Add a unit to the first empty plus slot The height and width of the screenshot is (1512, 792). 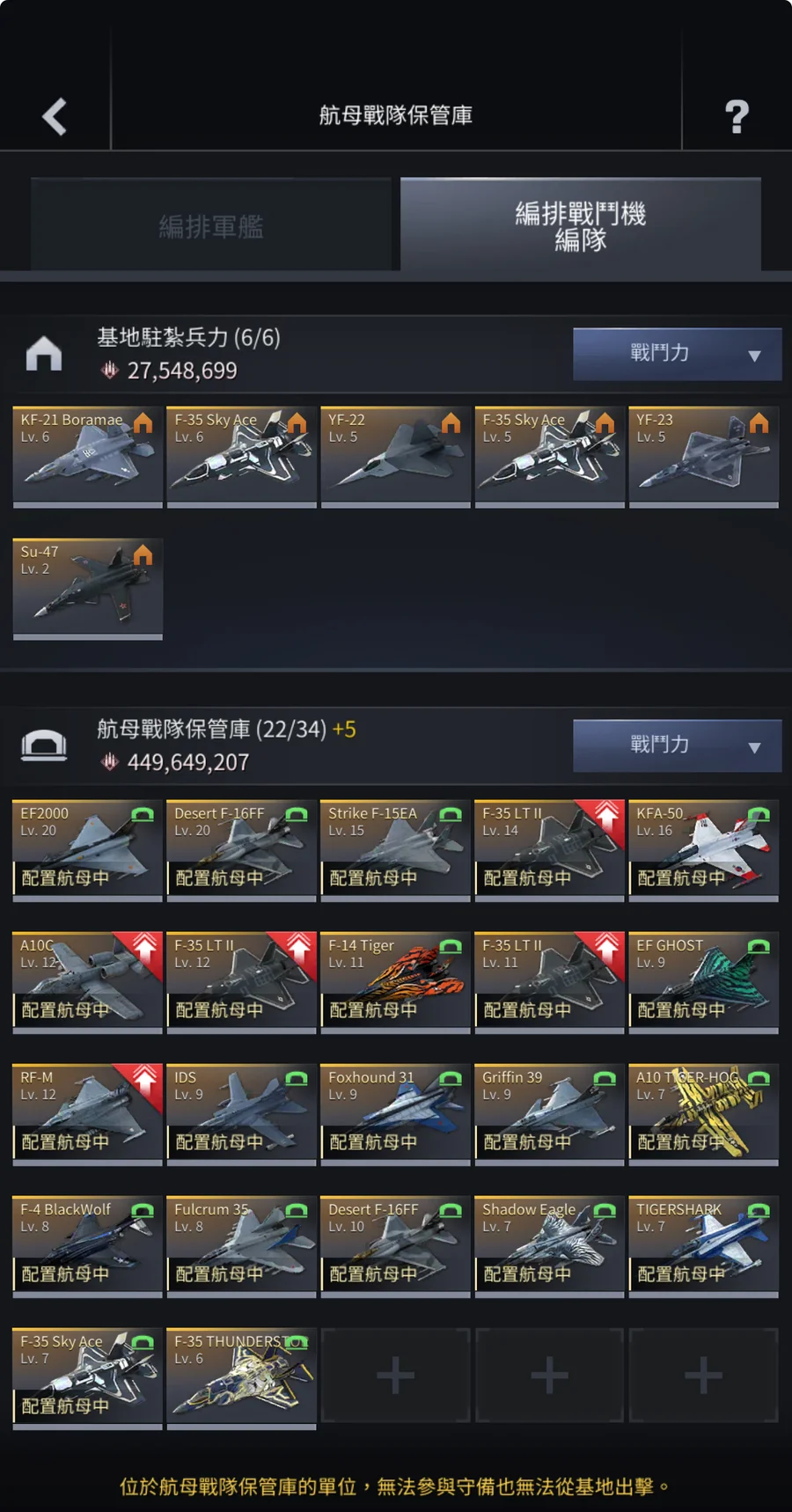[x=395, y=1375]
